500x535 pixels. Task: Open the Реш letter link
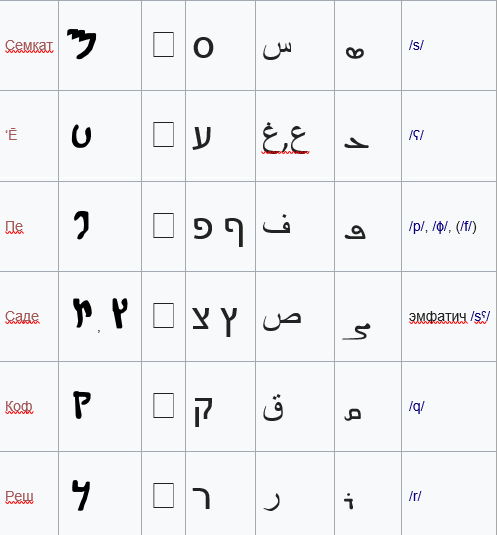[19, 496]
